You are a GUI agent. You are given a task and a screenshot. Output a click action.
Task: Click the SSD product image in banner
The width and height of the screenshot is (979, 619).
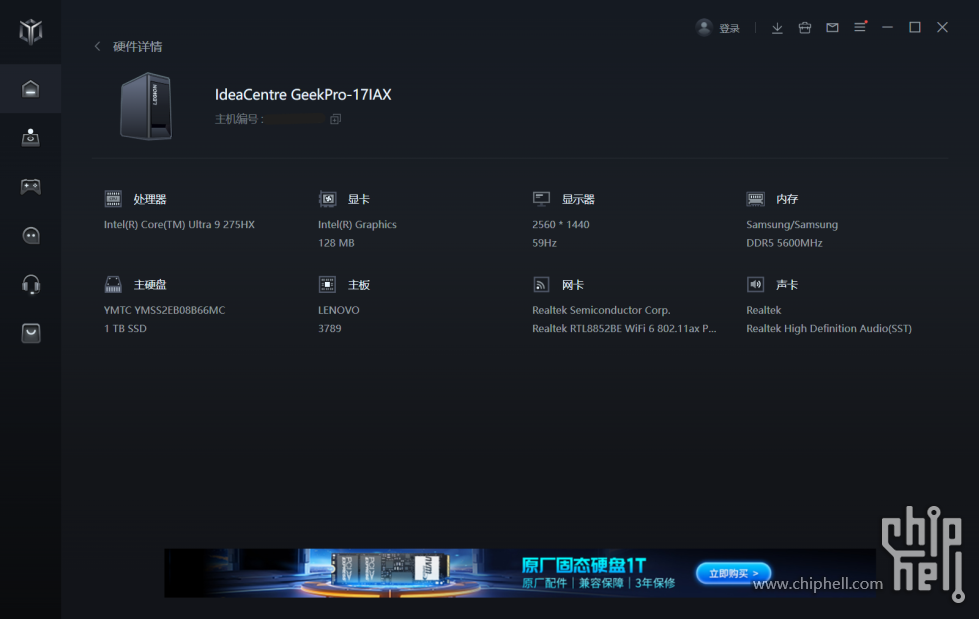coord(390,569)
